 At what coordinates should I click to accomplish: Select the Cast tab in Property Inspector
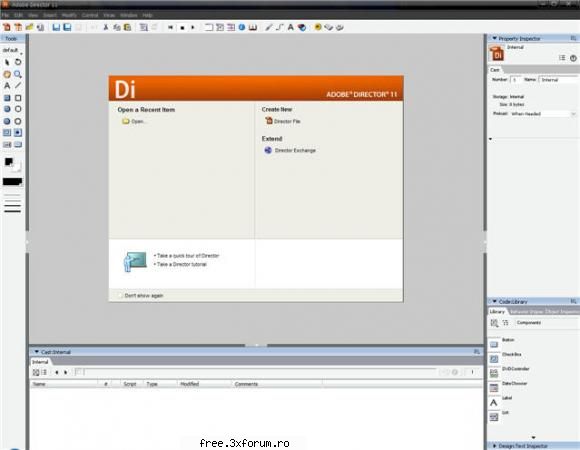[495, 70]
